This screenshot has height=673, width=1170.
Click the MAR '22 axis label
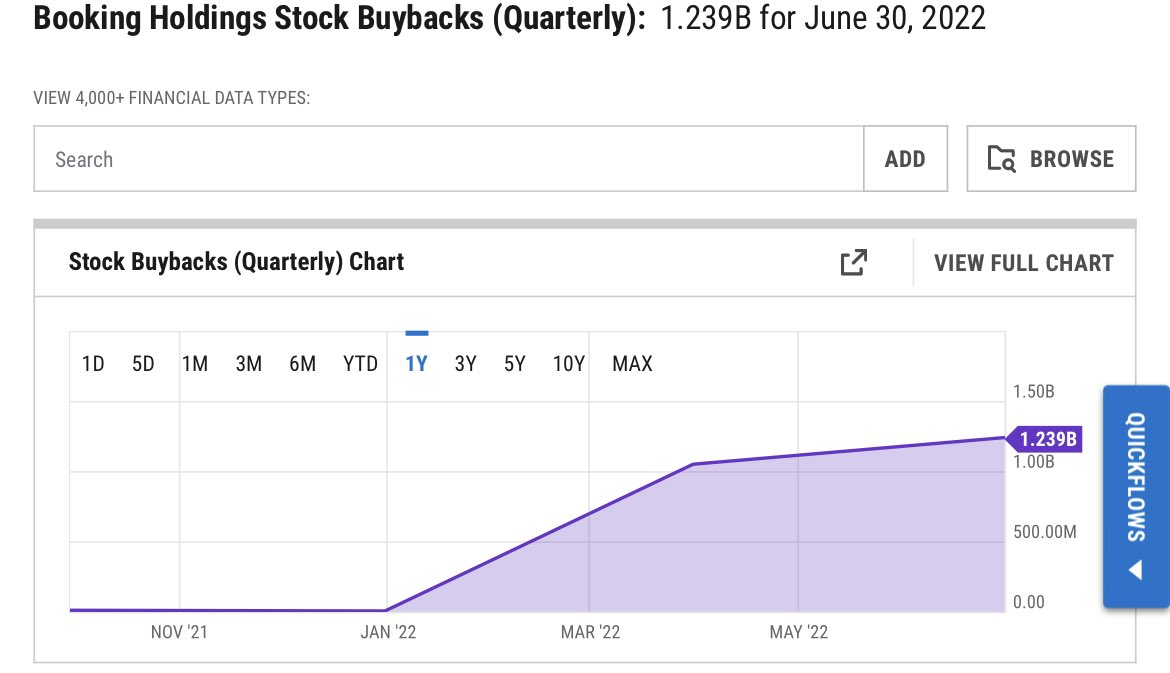590,633
